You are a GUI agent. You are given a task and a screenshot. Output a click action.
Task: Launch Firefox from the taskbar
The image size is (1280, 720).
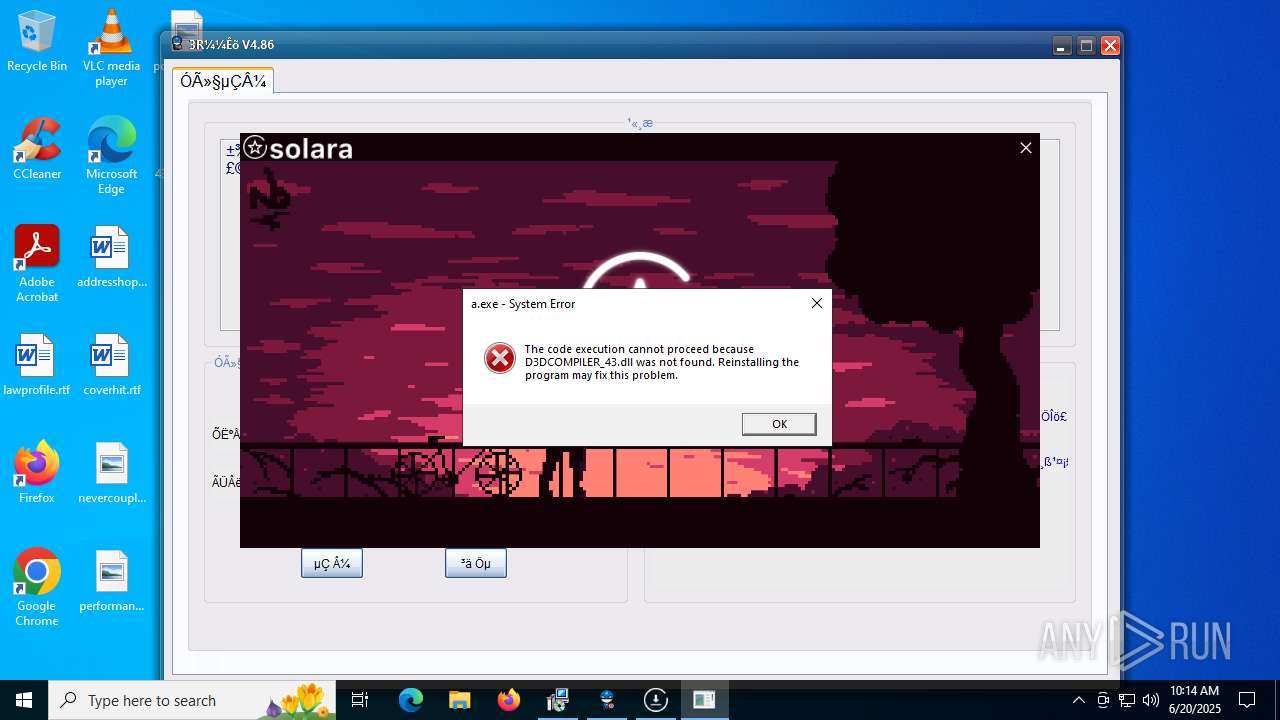point(508,700)
